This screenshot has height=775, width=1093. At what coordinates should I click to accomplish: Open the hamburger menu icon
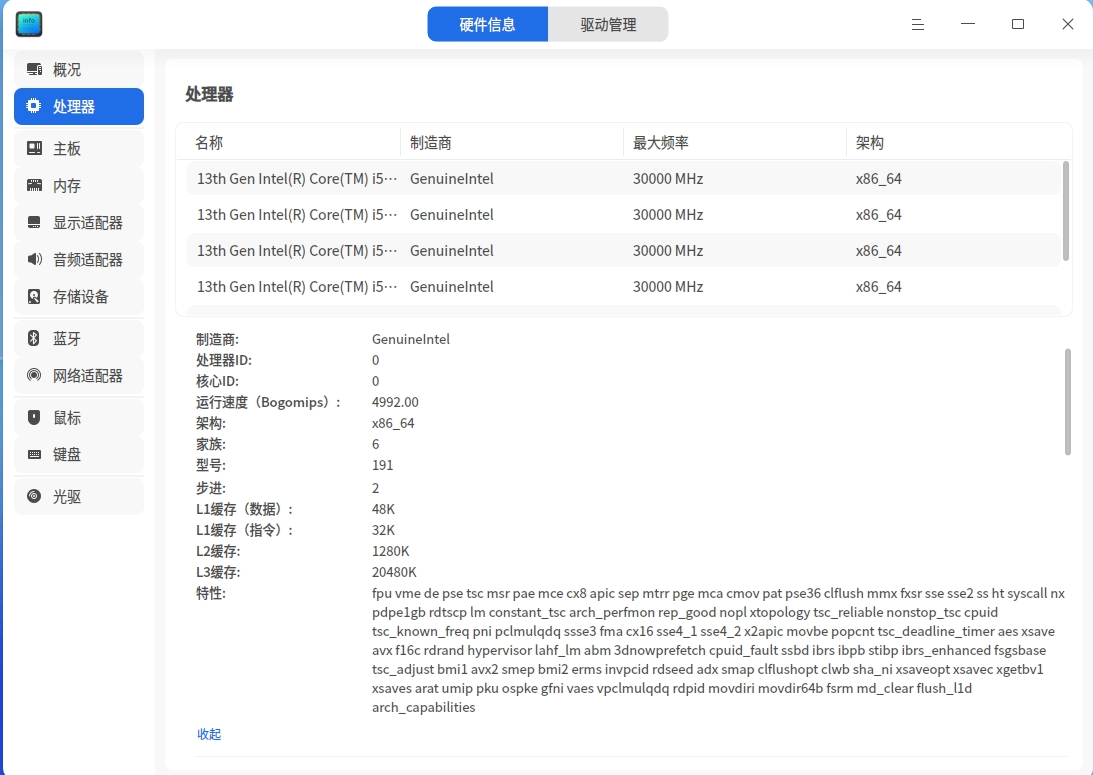click(917, 24)
